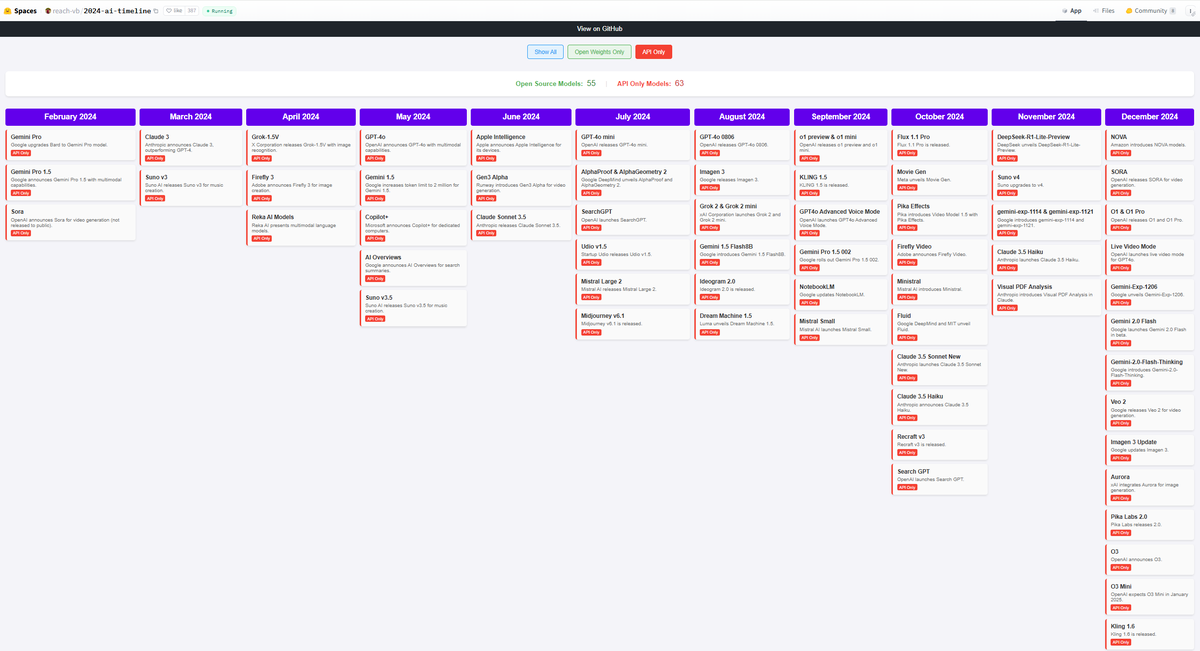Switch to the App tab
The image size is (1200, 651).
(1072, 10)
